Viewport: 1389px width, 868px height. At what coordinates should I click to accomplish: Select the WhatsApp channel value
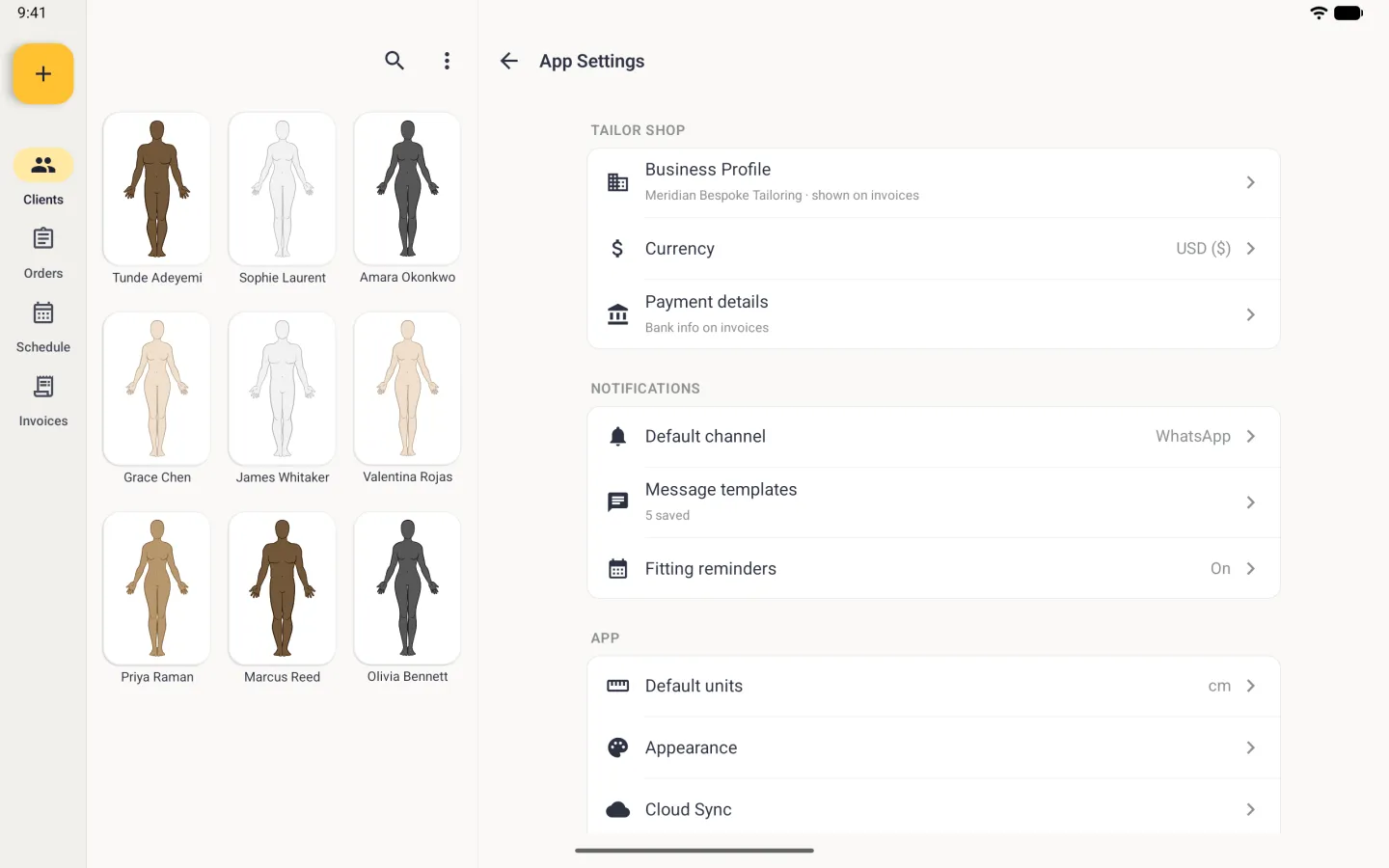coord(1193,437)
